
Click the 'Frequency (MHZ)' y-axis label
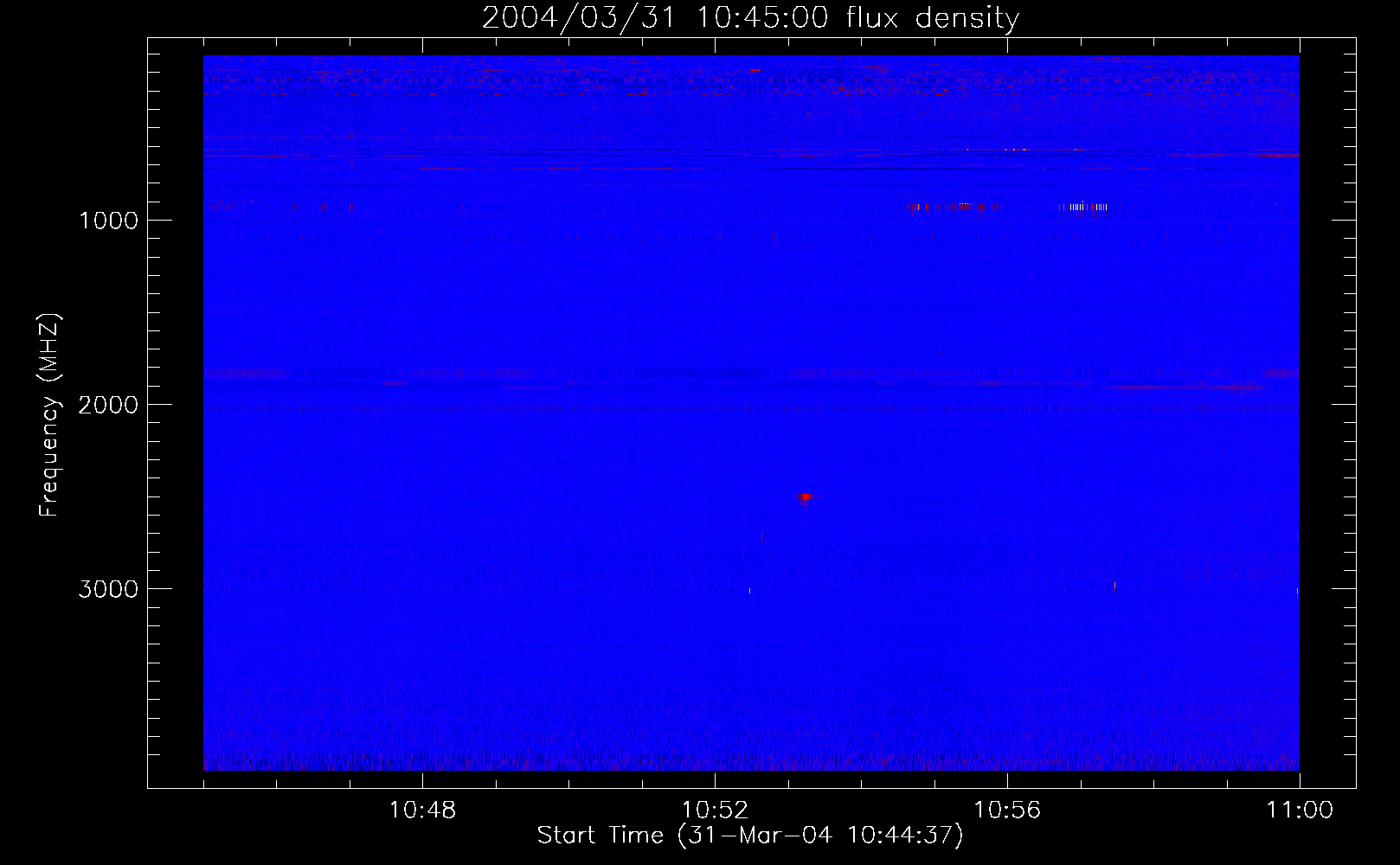[49, 415]
